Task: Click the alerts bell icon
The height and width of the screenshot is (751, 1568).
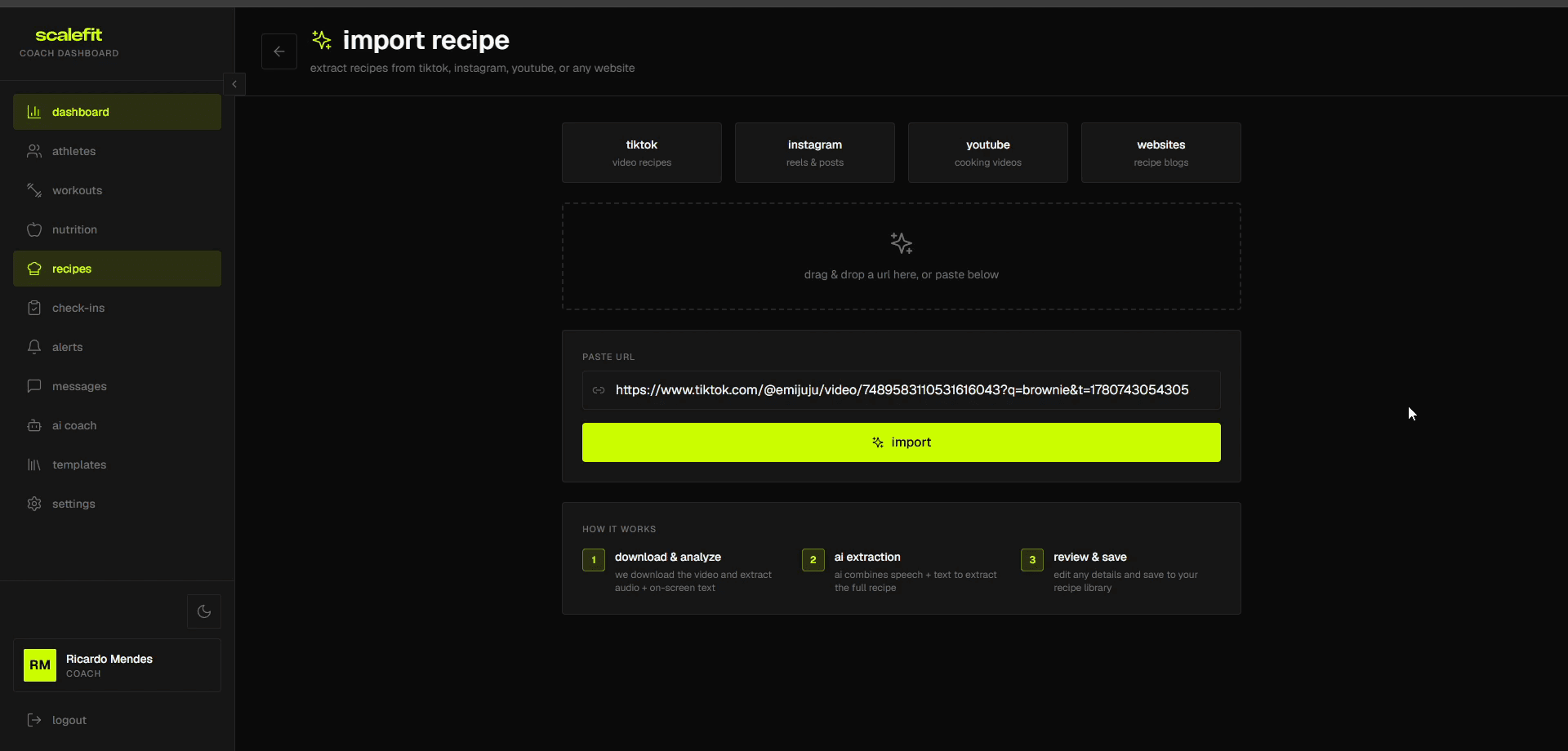Action: coord(34,347)
